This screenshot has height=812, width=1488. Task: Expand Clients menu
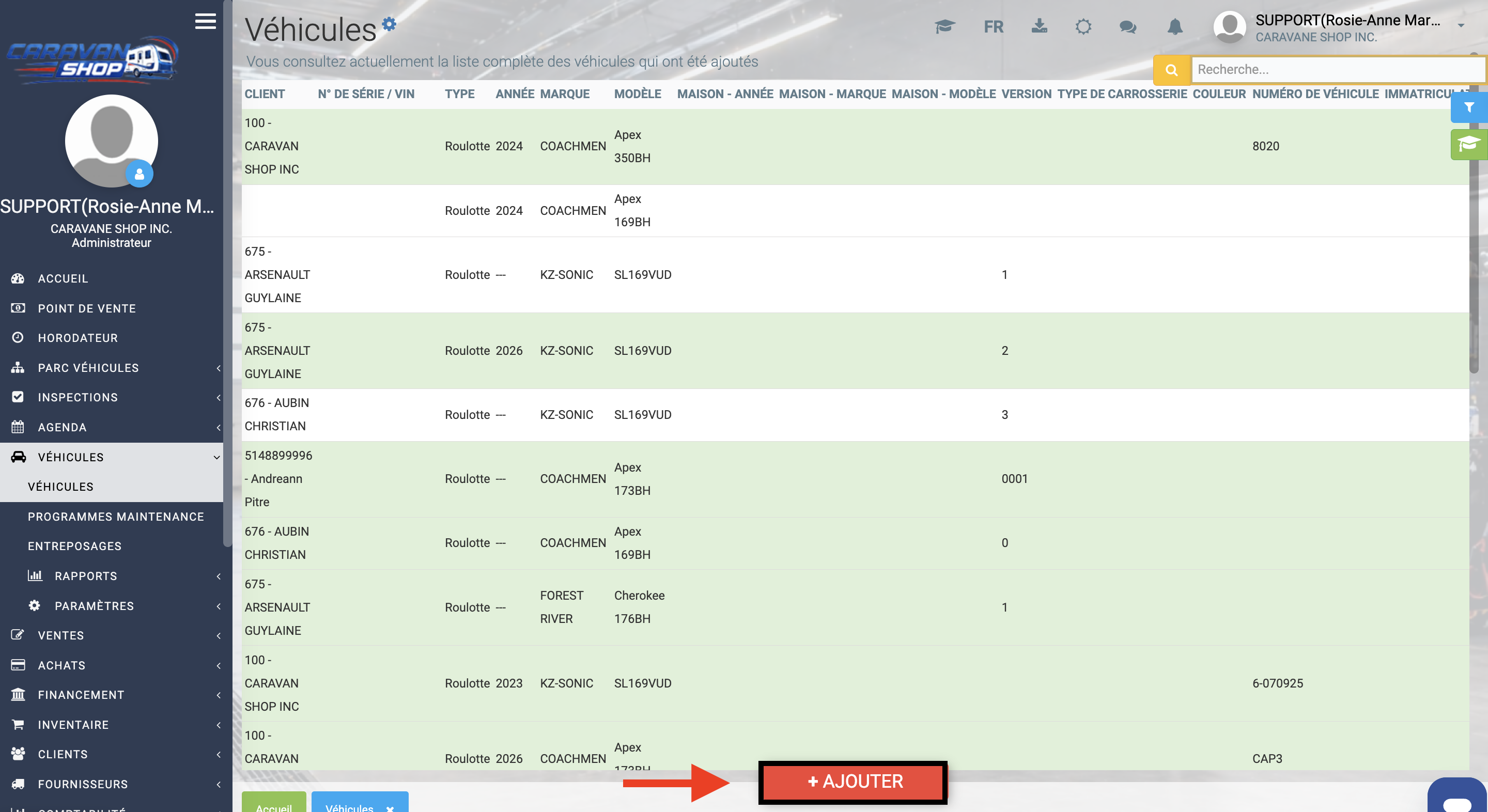[x=112, y=754]
